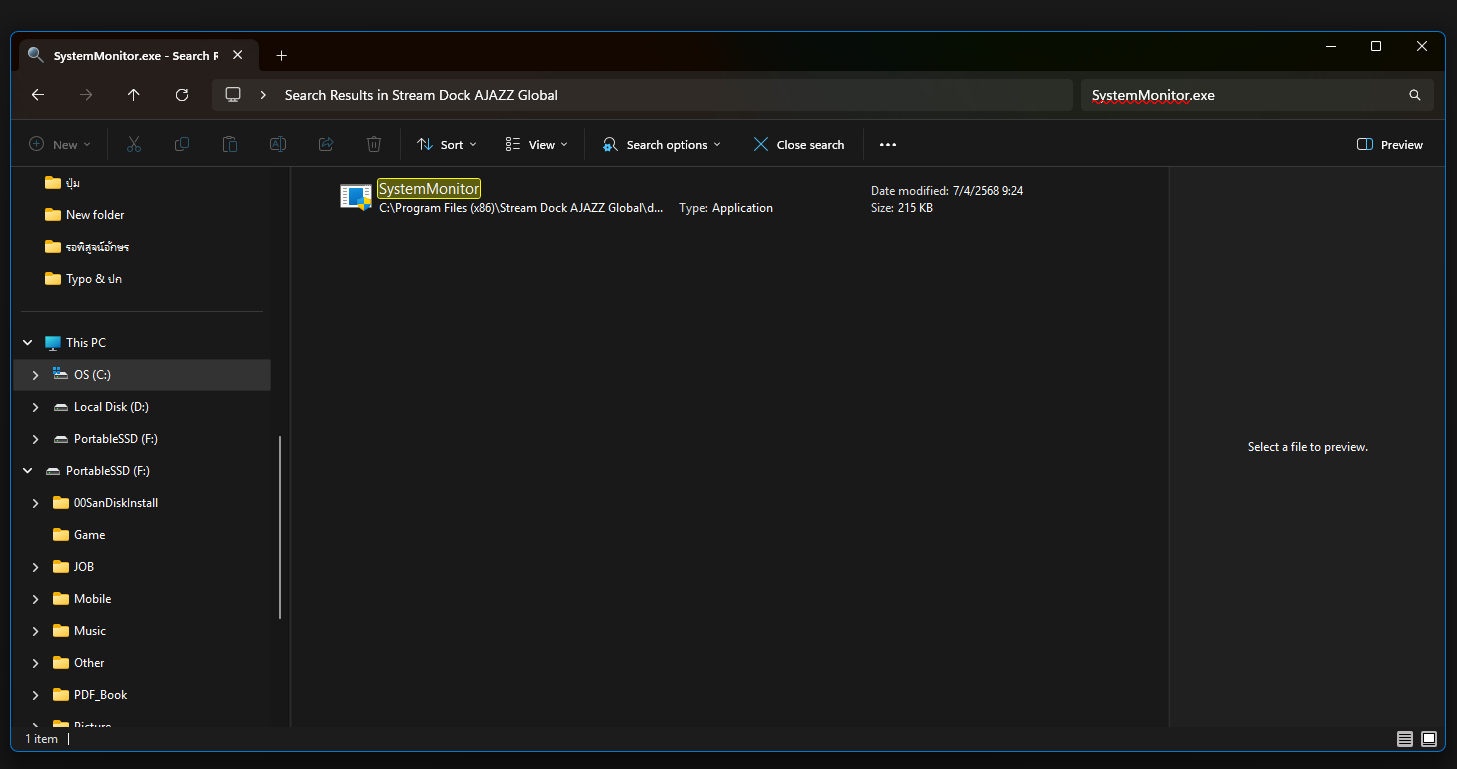The width and height of the screenshot is (1457, 769).
Task: Click the PC icon in the address bar
Action: [233, 95]
